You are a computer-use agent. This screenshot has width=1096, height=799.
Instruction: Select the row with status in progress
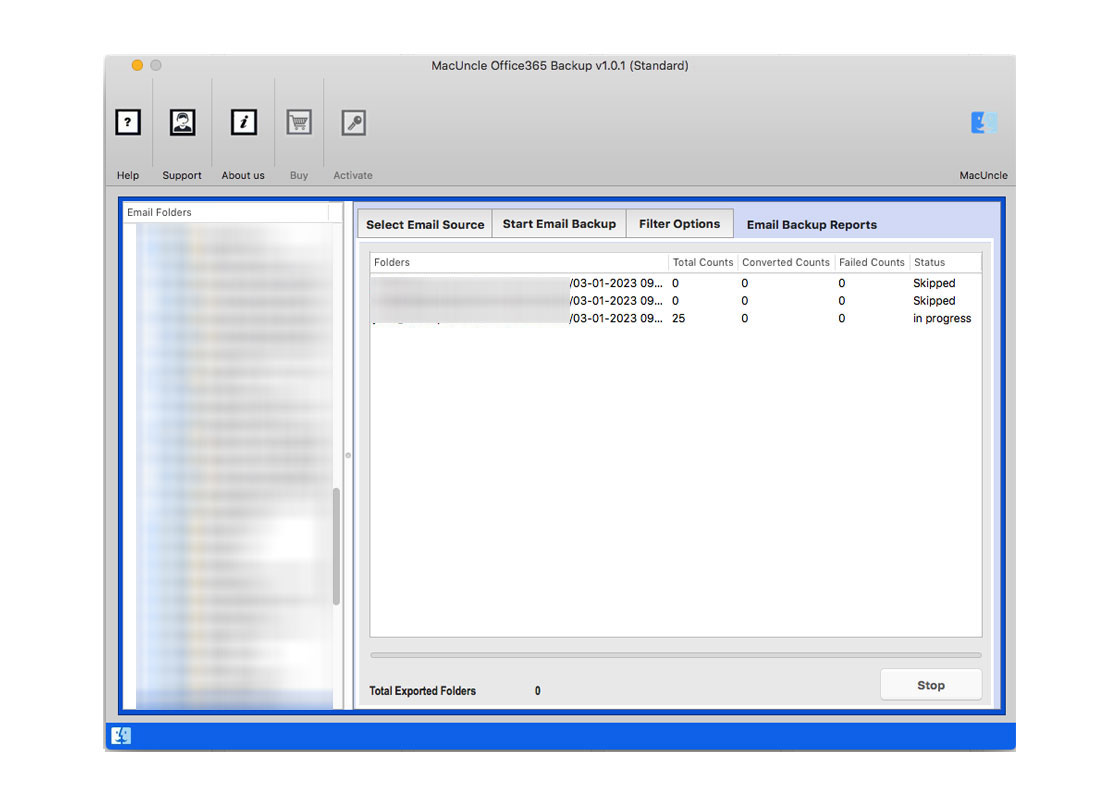pyautogui.click(x=676, y=318)
